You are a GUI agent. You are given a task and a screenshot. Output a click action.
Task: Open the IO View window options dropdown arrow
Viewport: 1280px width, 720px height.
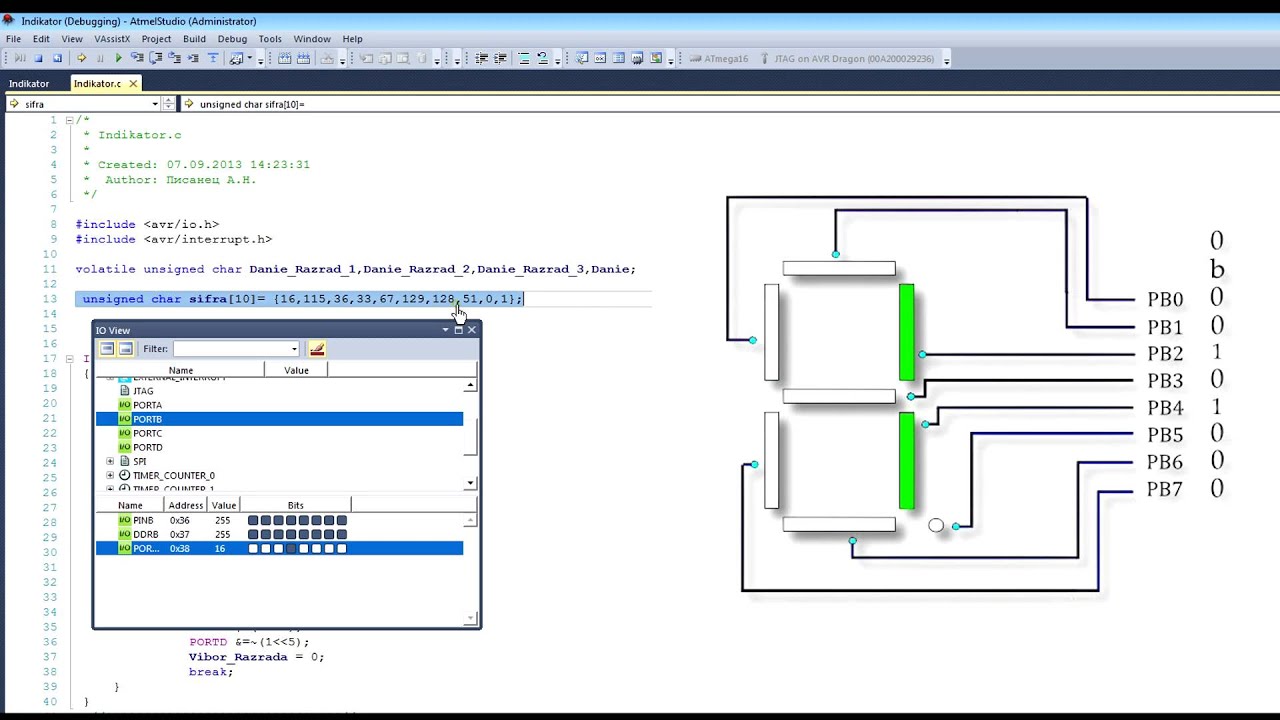click(446, 329)
